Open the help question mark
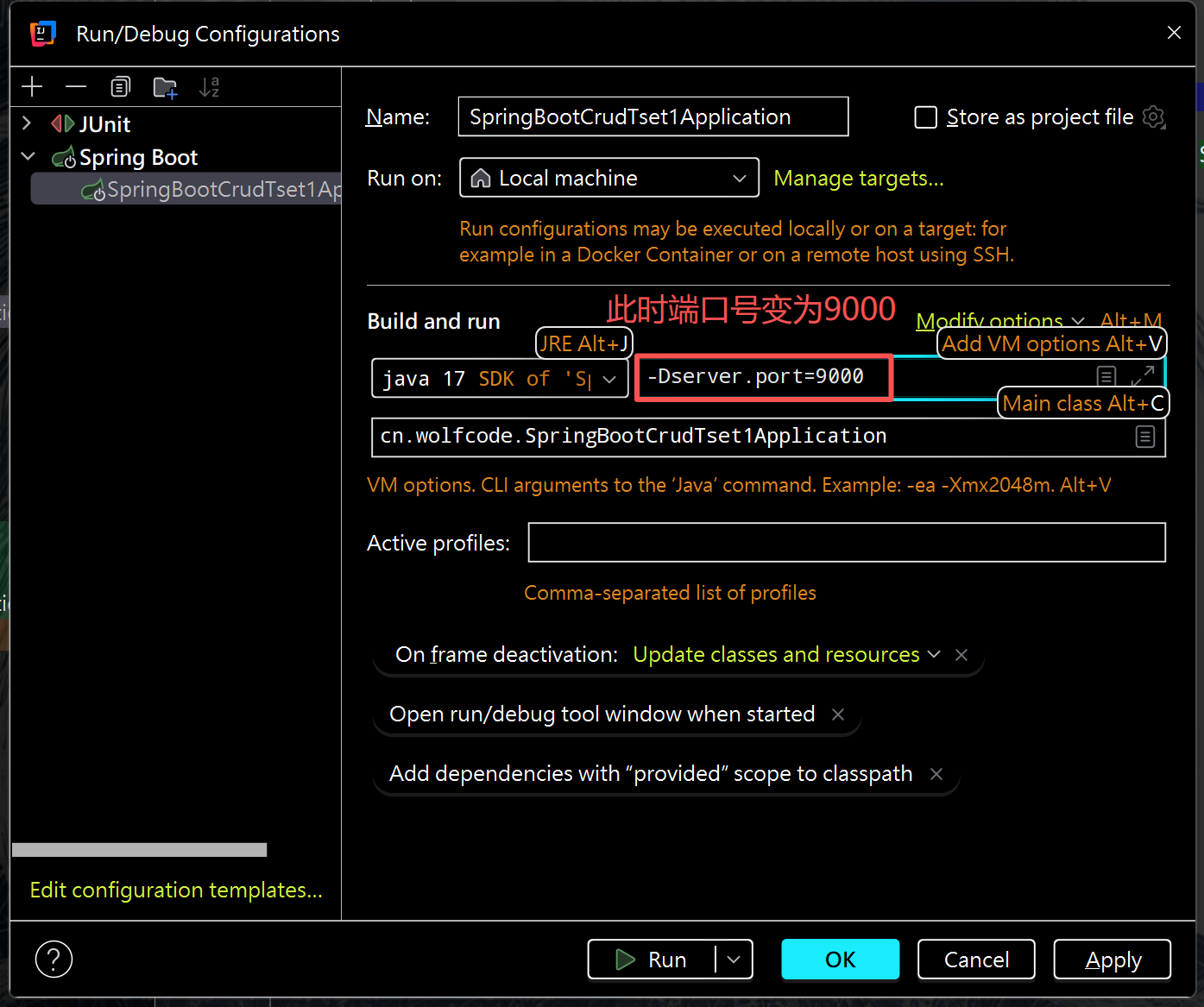Viewport: 1204px width, 1007px height. 54,959
